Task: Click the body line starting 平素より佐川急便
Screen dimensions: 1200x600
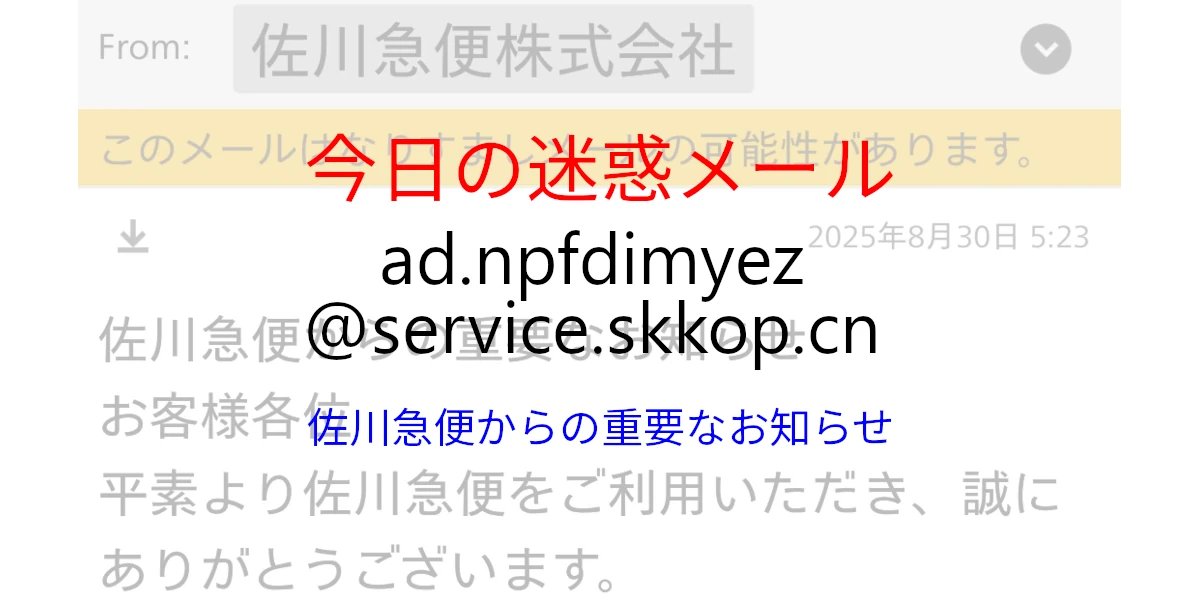Action: pos(579,496)
